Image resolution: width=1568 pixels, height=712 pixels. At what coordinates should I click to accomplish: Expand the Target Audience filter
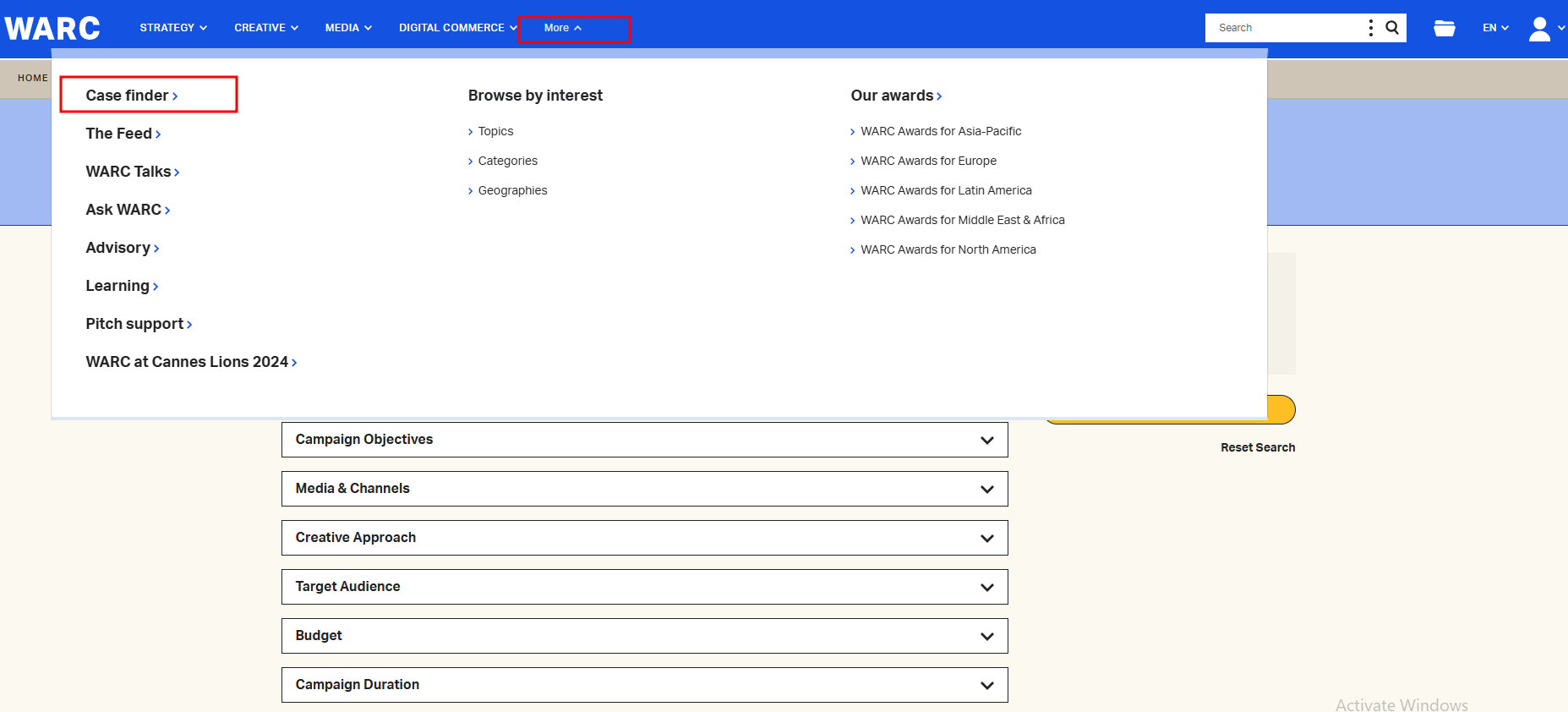[x=644, y=587]
